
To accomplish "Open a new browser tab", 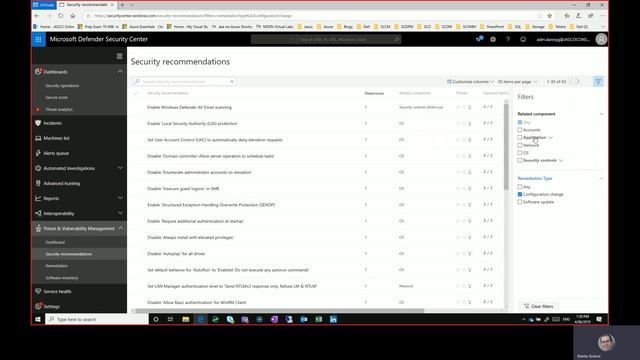I will click(122, 5).
